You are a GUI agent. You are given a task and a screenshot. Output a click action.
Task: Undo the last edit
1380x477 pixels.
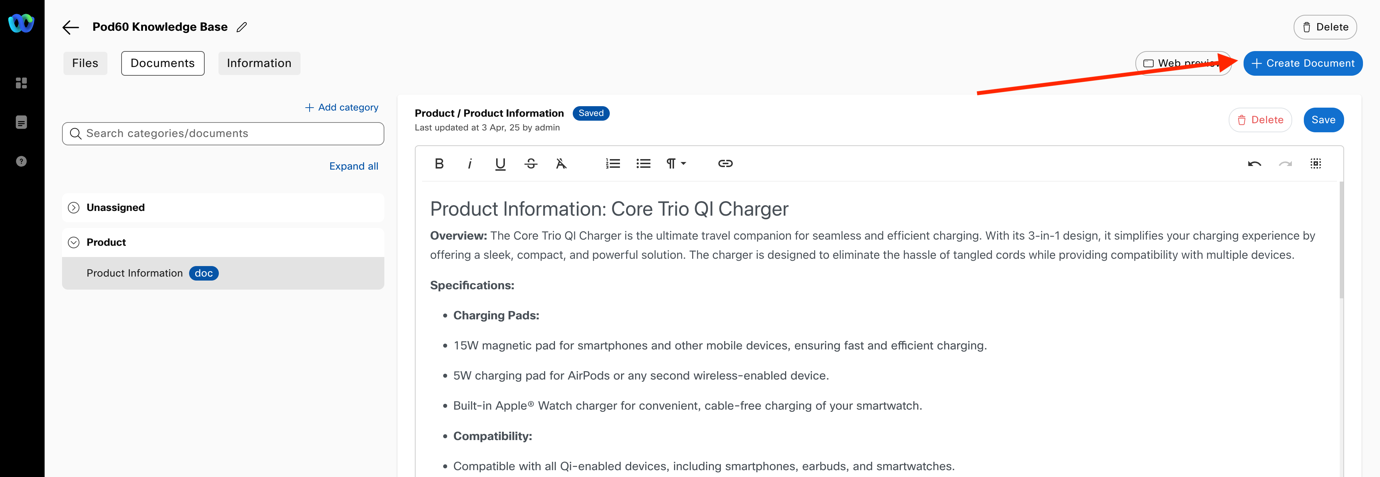click(x=1254, y=164)
